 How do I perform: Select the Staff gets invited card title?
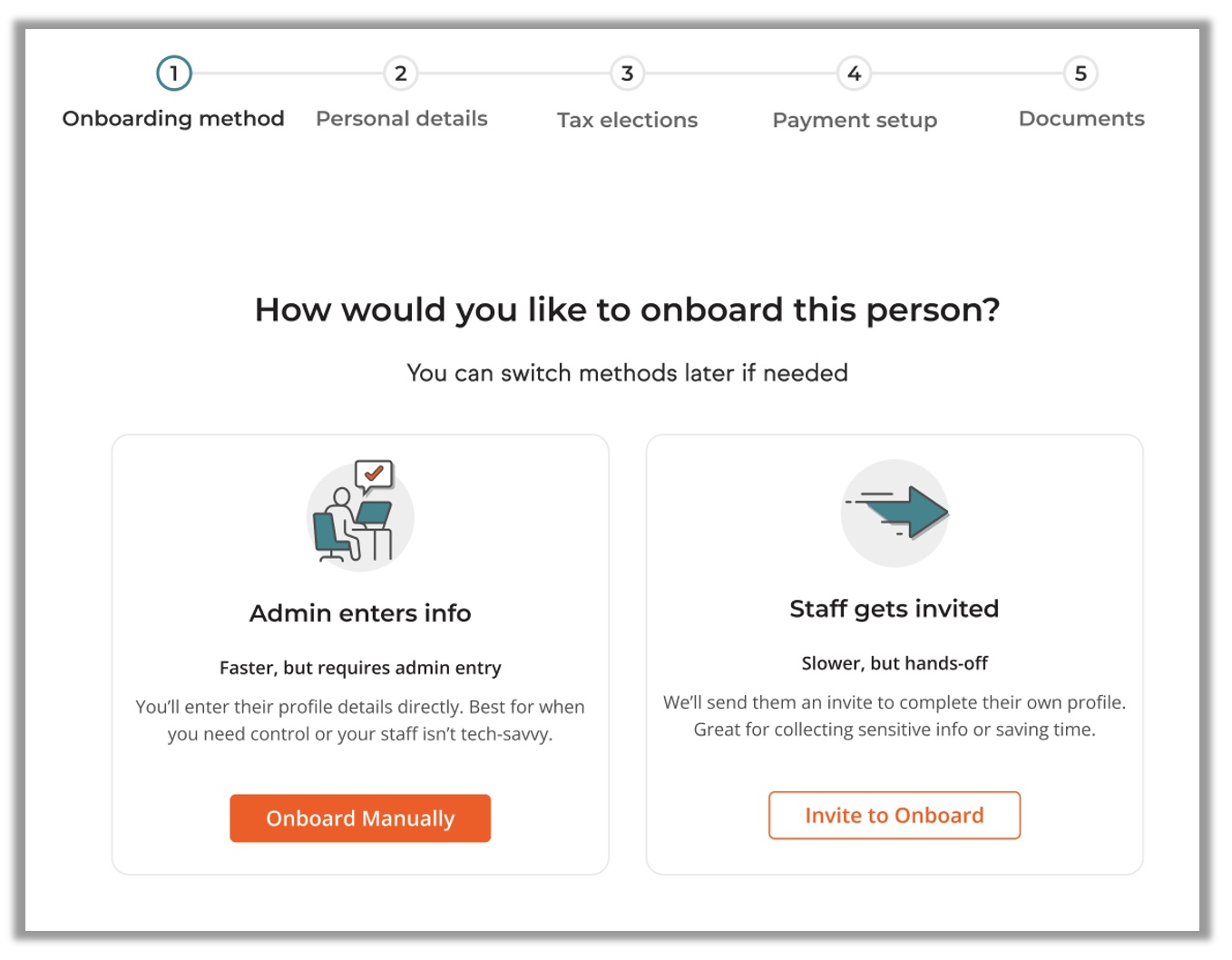(x=894, y=609)
